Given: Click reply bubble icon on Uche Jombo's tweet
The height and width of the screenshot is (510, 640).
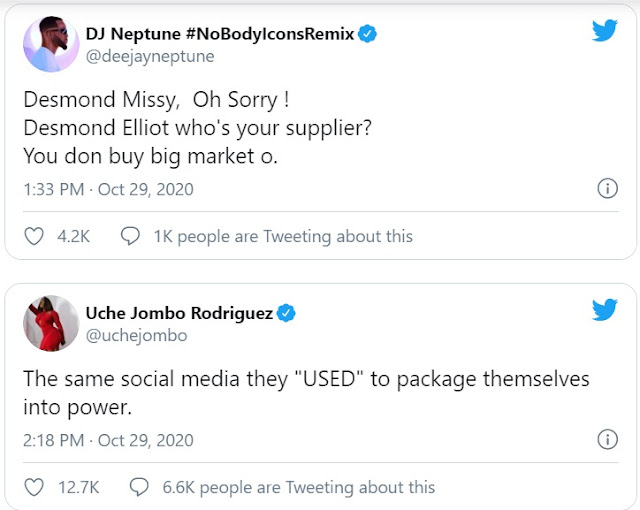Looking at the screenshot, I should pos(139,487).
